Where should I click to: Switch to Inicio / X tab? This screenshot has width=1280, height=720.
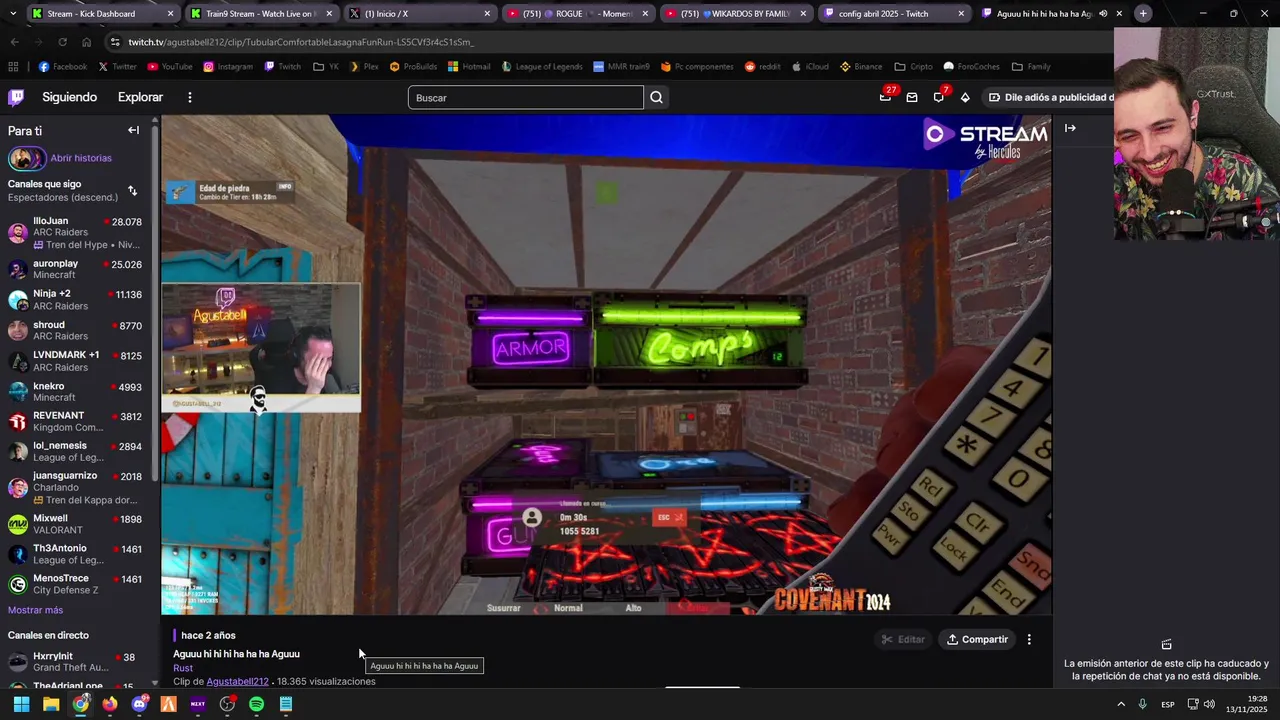point(420,14)
